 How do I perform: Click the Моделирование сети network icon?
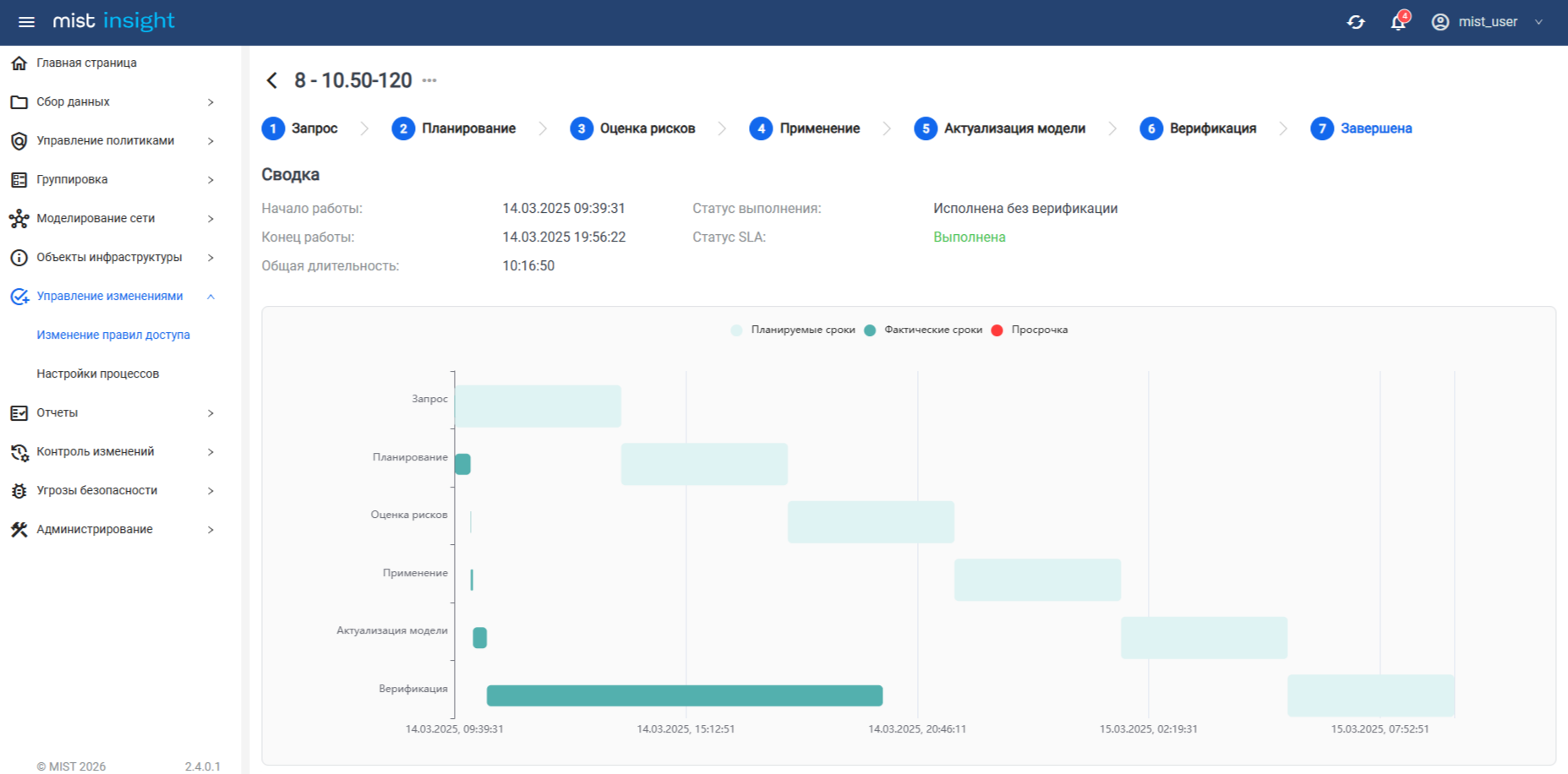(19, 219)
